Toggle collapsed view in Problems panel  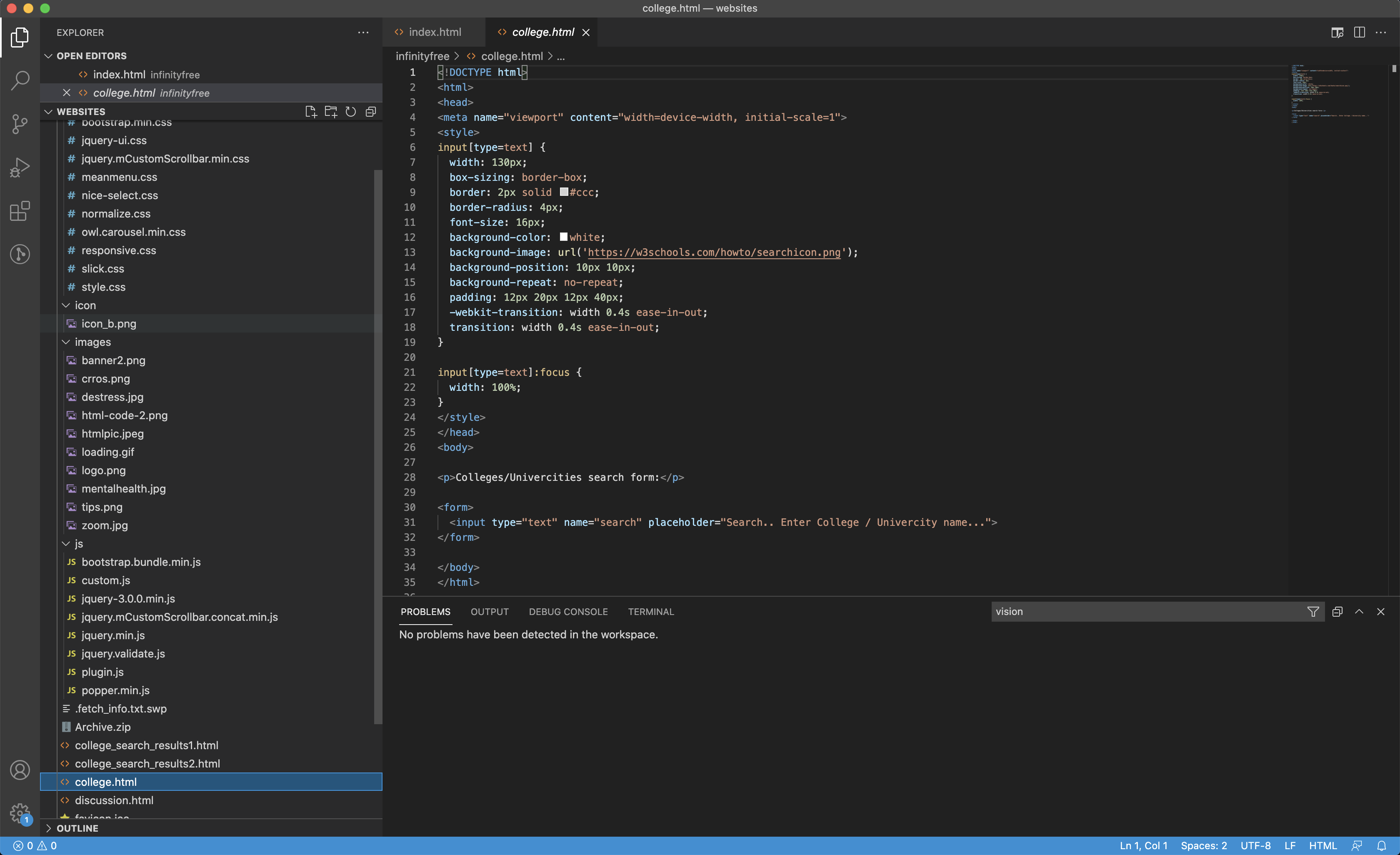[x=1337, y=611]
